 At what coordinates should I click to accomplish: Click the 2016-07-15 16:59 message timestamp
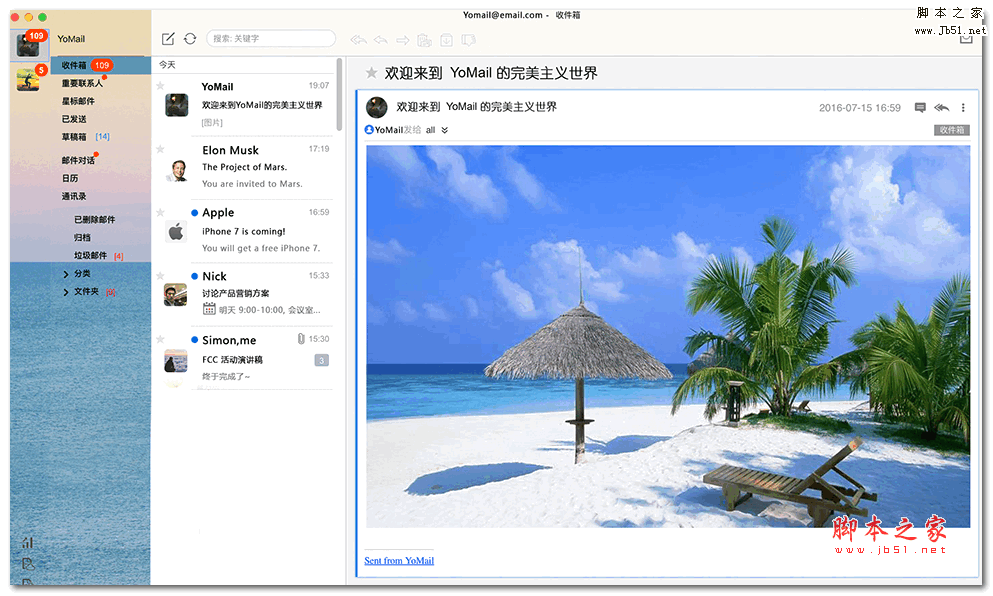tap(859, 108)
